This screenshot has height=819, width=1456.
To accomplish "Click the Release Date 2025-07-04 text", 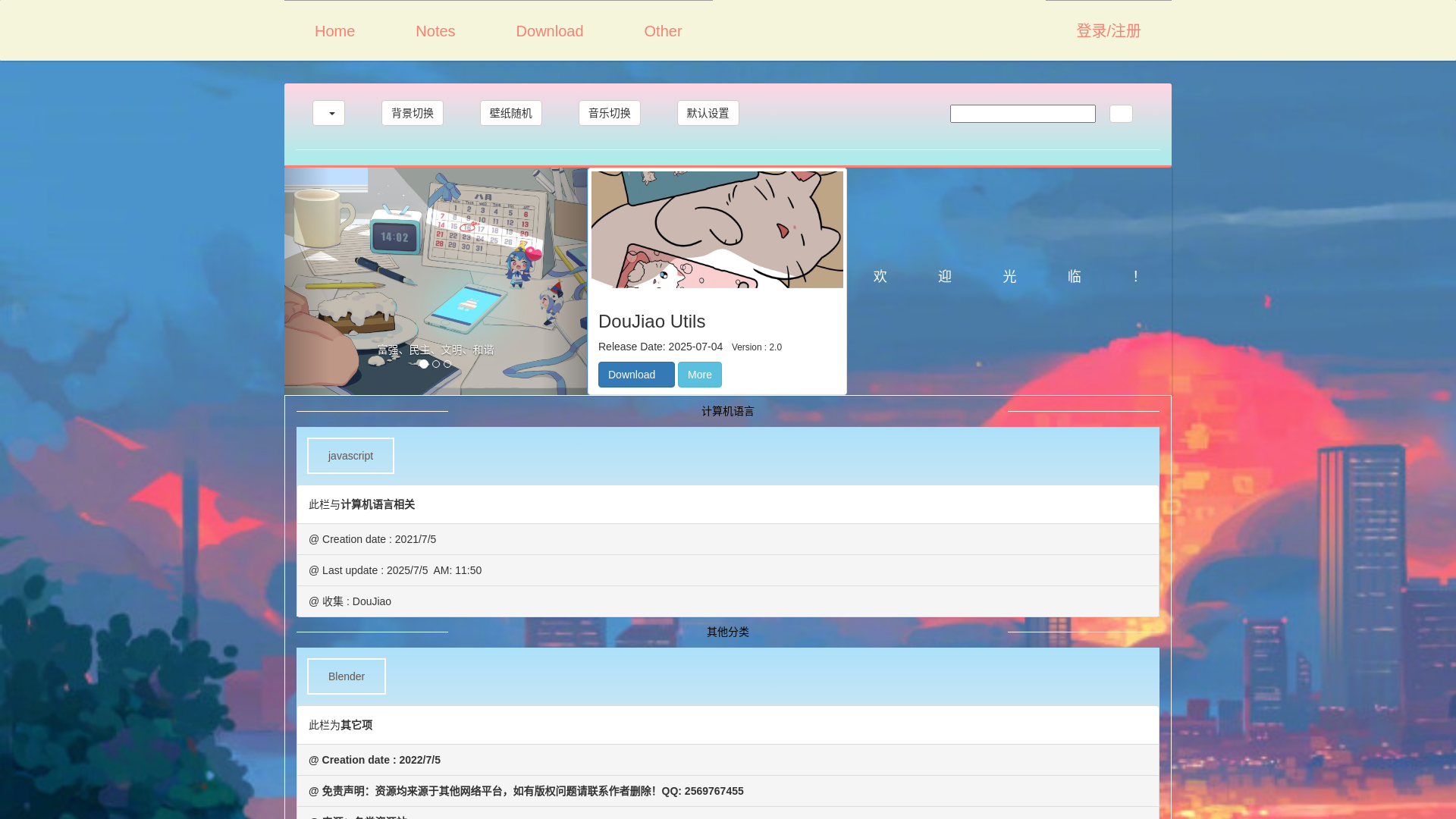I will point(661,347).
